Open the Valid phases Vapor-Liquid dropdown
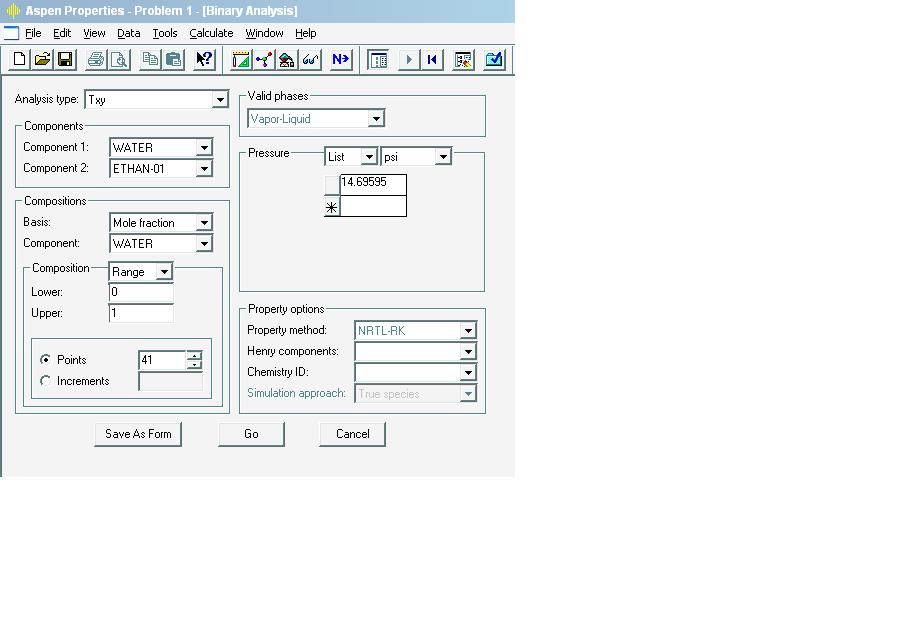This screenshot has width=924, height=634. tap(376, 118)
